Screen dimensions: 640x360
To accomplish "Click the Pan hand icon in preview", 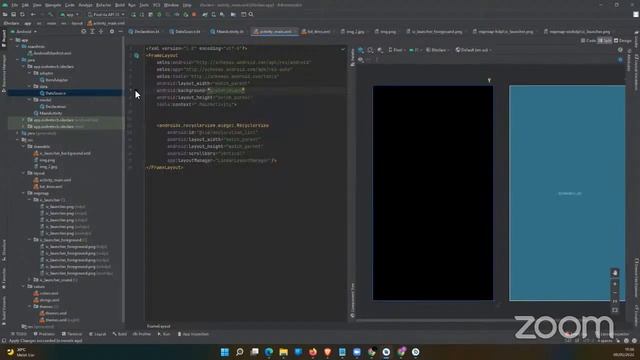I will point(615,273).
